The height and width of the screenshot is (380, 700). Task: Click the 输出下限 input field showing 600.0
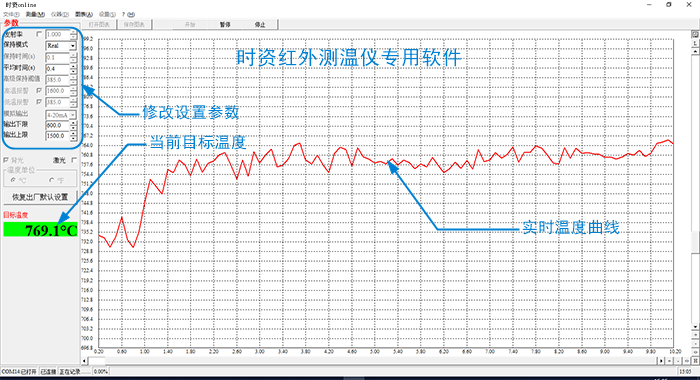pos(58,125)
